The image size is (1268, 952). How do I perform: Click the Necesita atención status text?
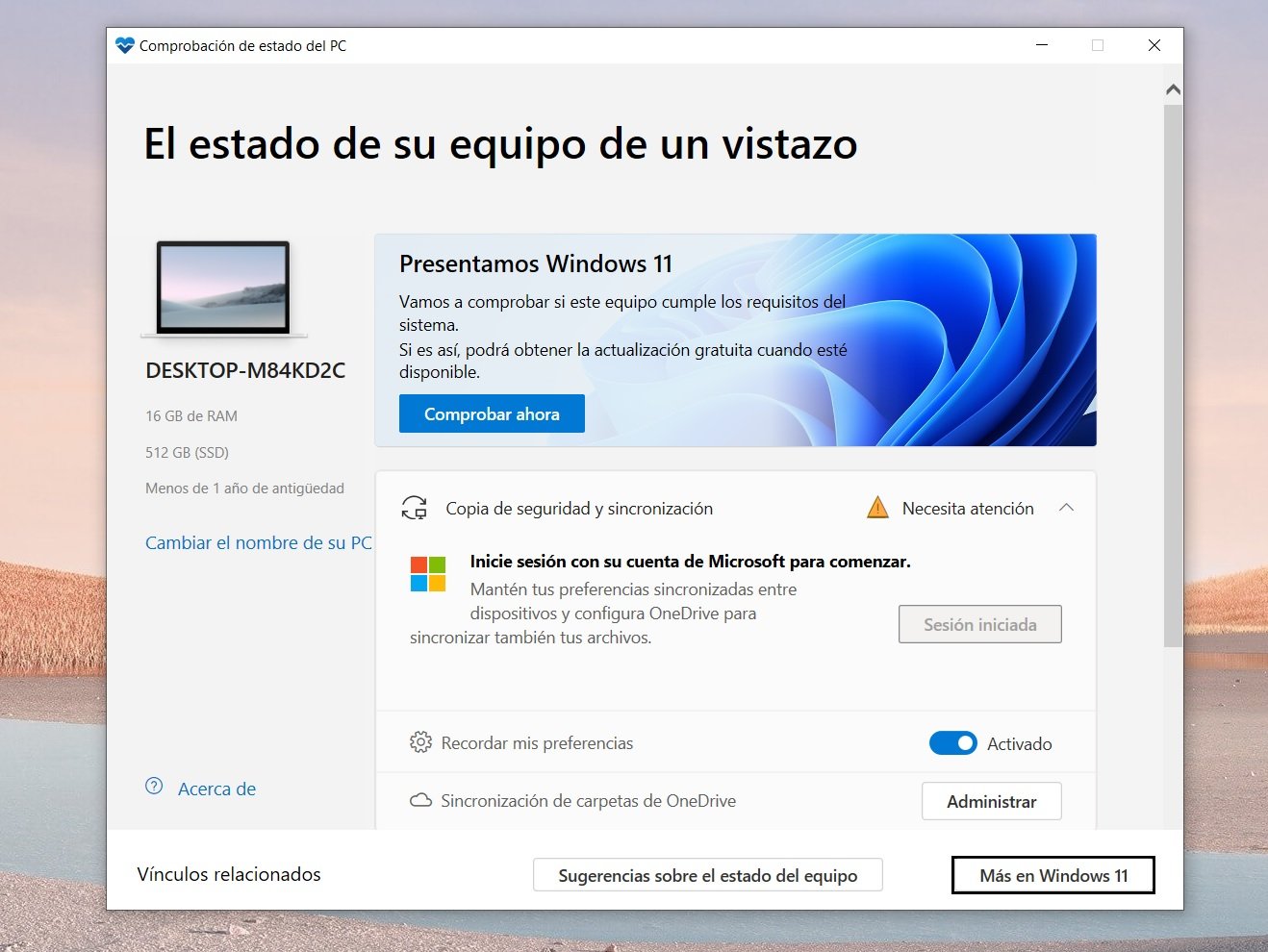tap(968, 508)
